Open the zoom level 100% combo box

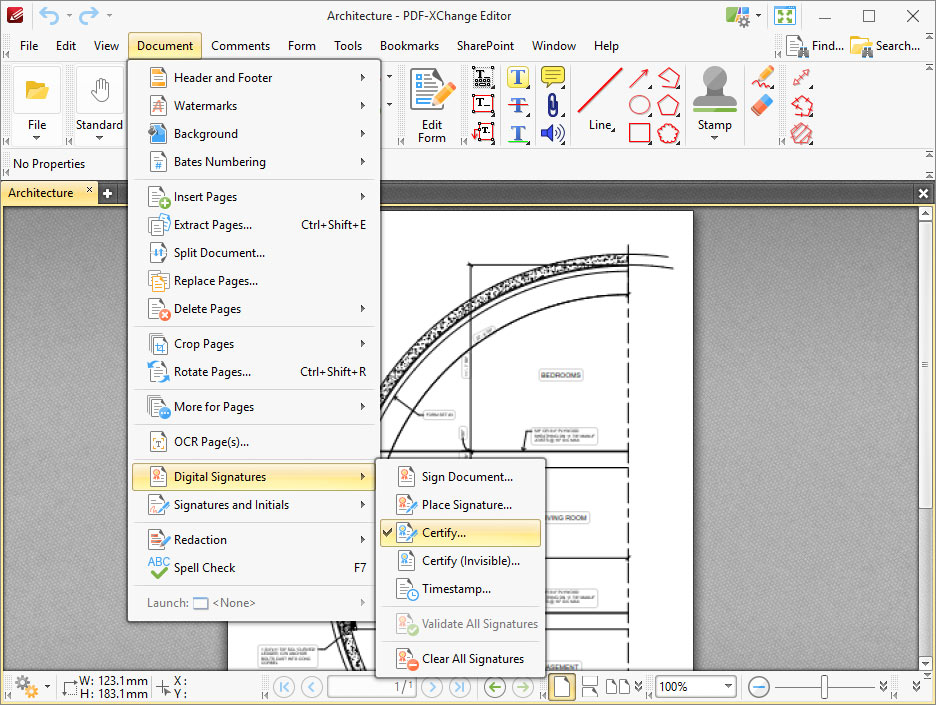(x=695, y=687)
